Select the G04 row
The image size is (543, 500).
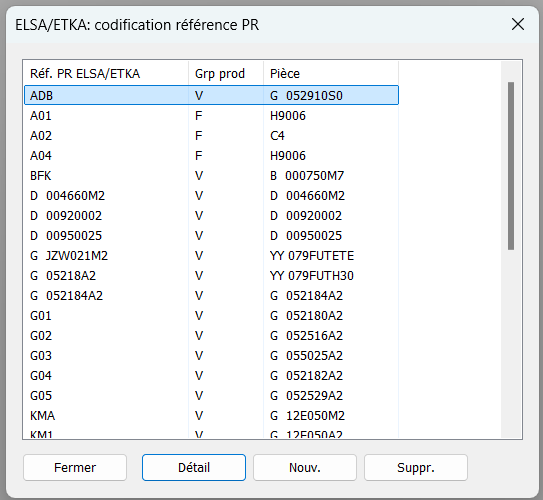click(x=211, y=376)
